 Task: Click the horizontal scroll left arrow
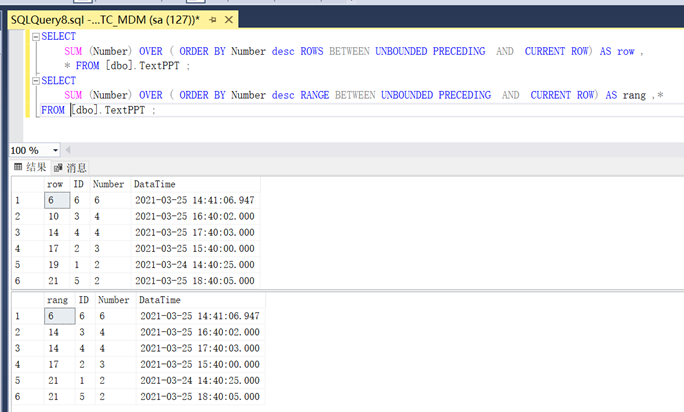point(68,150)
